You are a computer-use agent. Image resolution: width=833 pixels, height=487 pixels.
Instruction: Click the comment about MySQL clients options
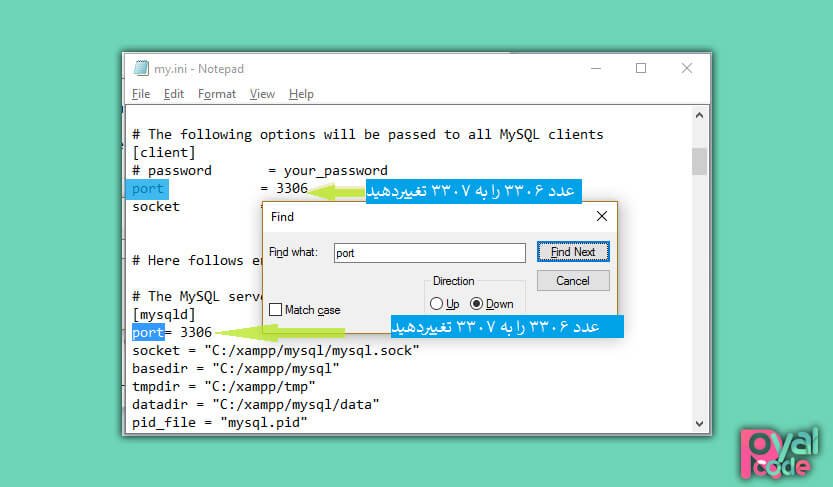[368, 134]
